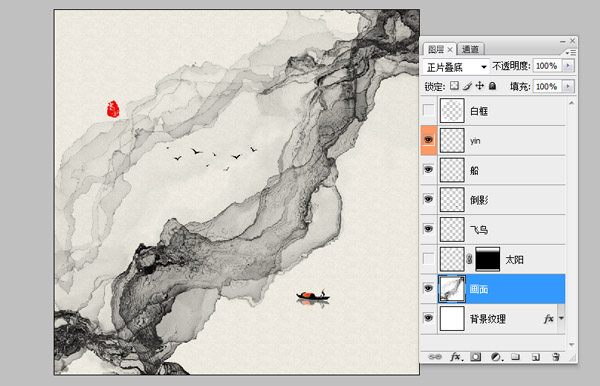Viewport: 600px width, 386px height.
Task: Create a new layer group
Action: click(516, 357)
